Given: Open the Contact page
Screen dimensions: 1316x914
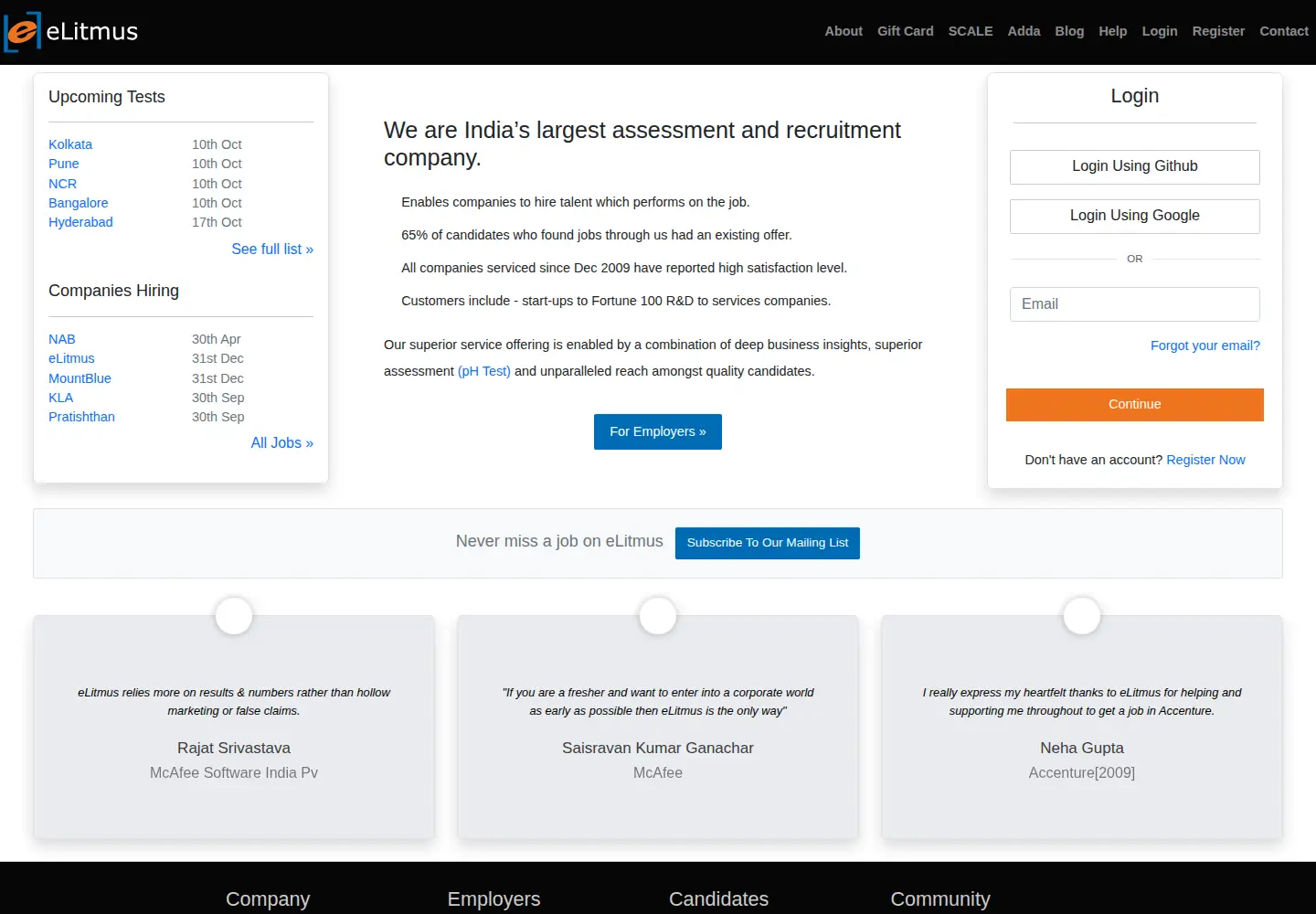Looking at the screenshot, I should (1284, 31).
